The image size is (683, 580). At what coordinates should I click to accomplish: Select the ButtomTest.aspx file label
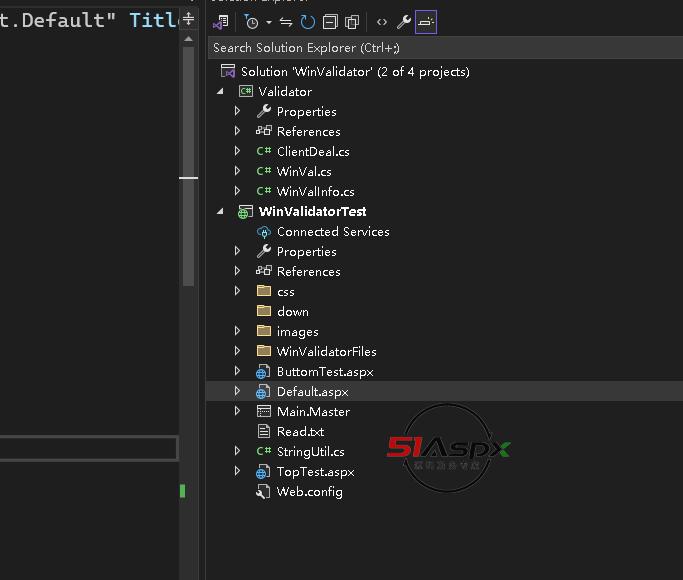click(x=325, y=372)
